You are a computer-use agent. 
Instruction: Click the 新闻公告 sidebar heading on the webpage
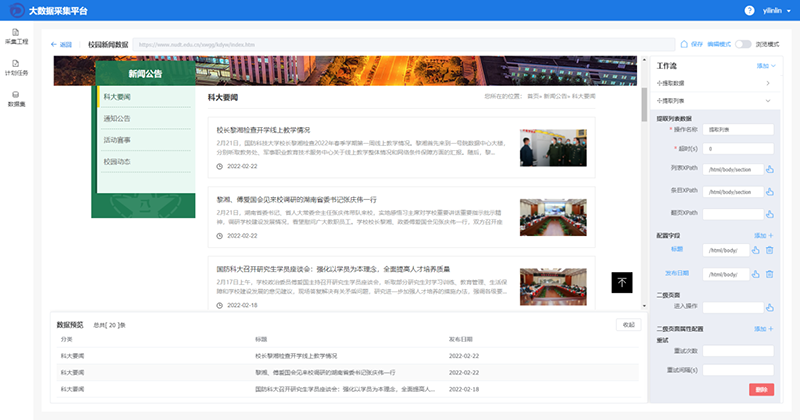[145, 74]
